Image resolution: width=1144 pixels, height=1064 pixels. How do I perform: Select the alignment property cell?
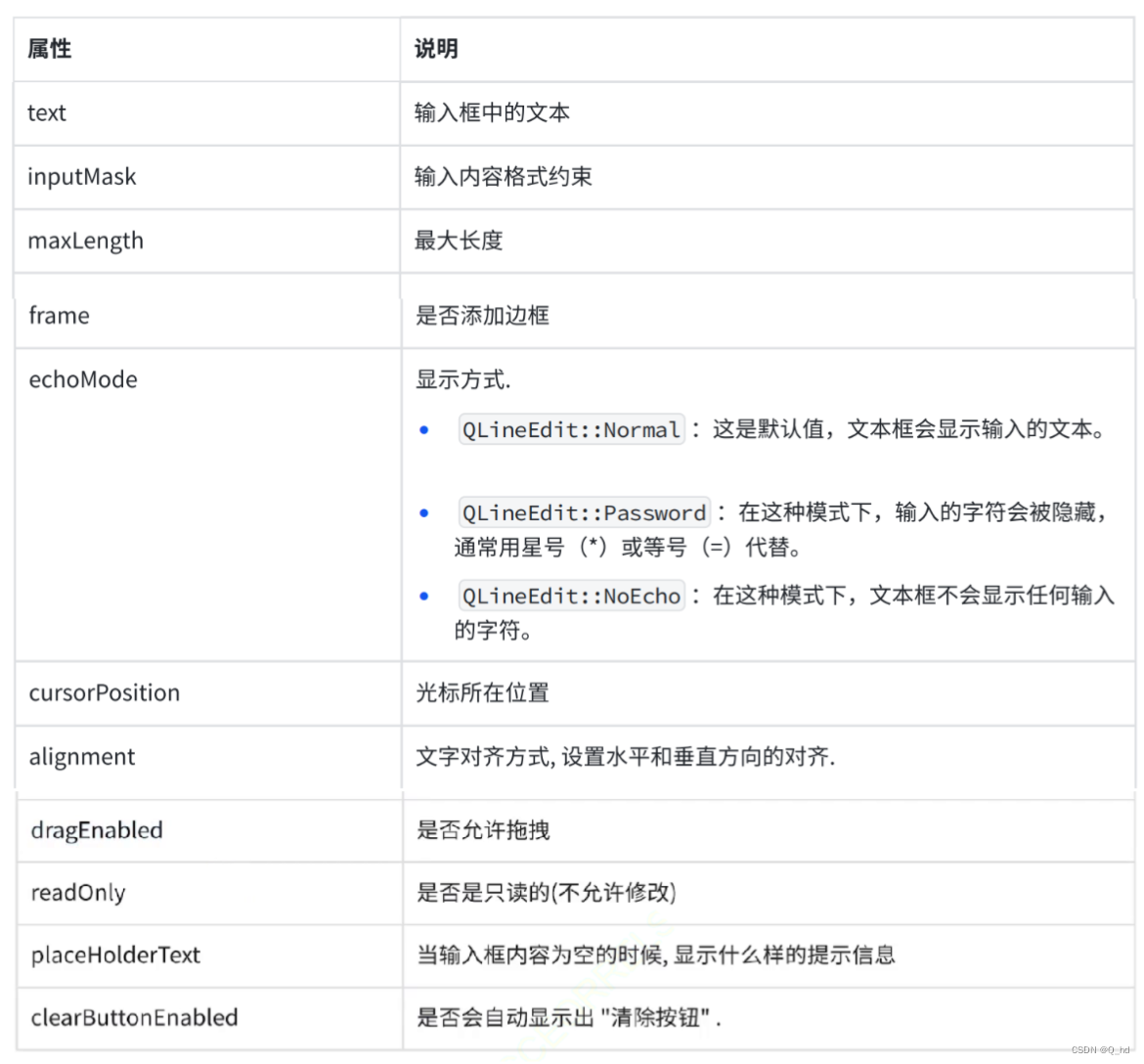click(80, 757)
